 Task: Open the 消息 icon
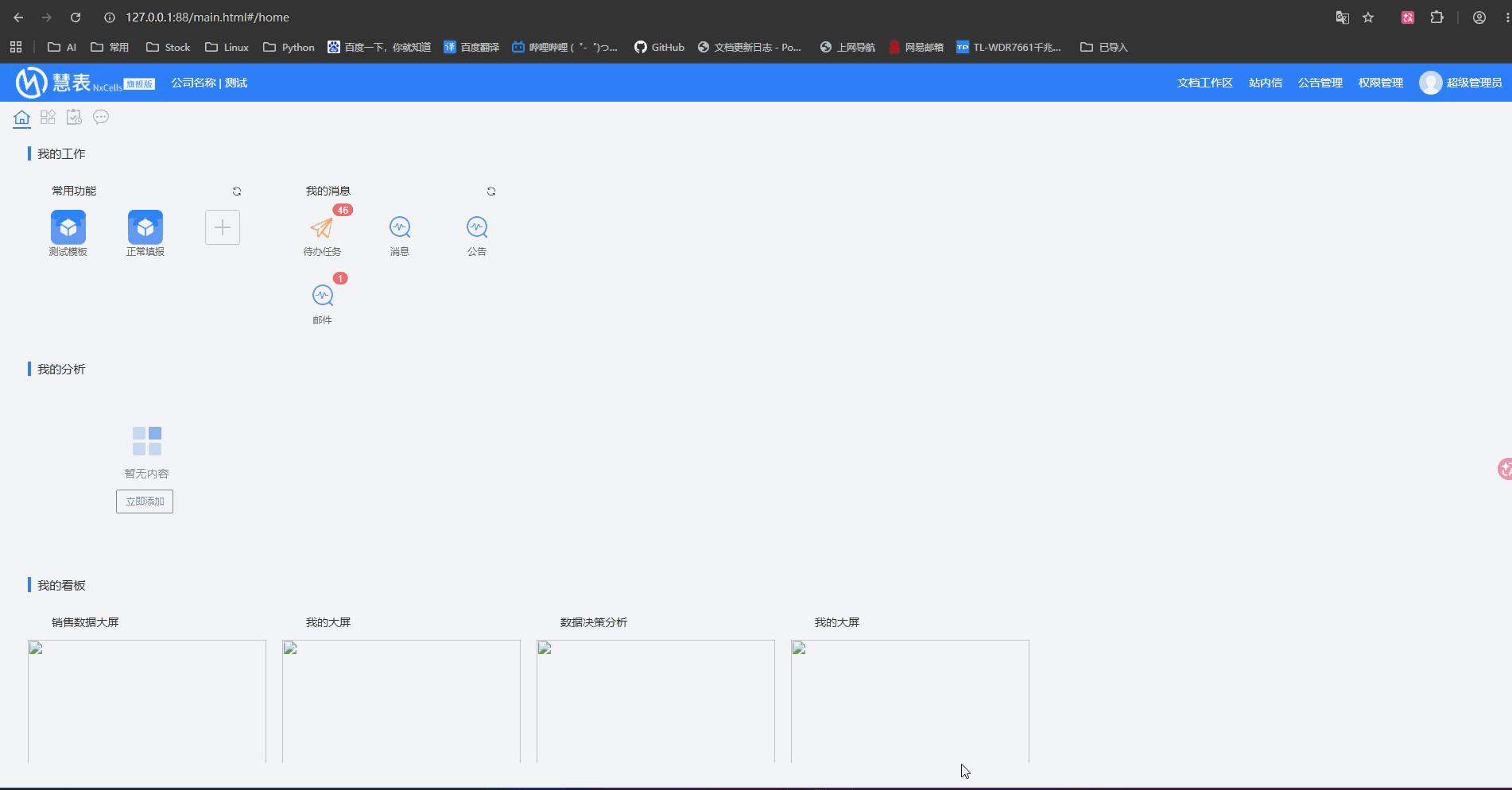click(400, 227)
